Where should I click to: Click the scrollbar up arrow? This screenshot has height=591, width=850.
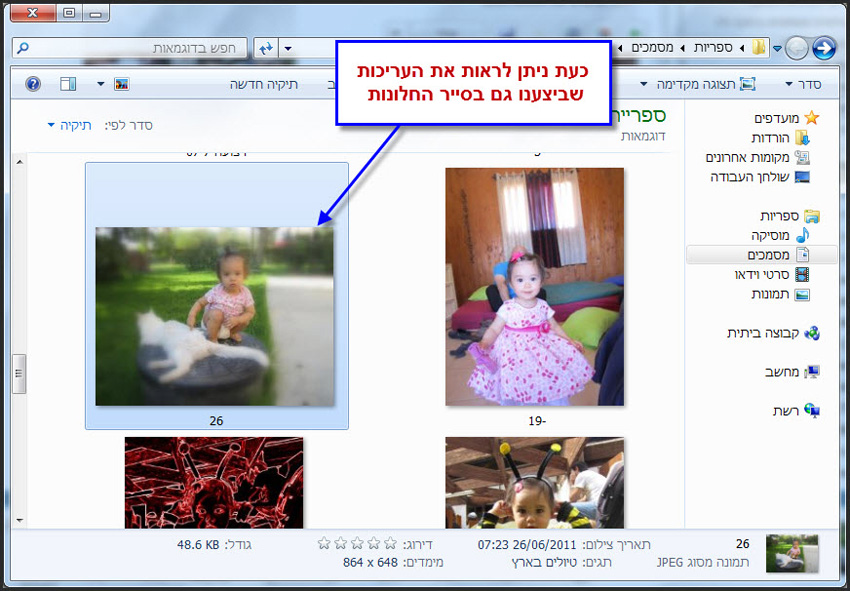(x=20, y=162)
